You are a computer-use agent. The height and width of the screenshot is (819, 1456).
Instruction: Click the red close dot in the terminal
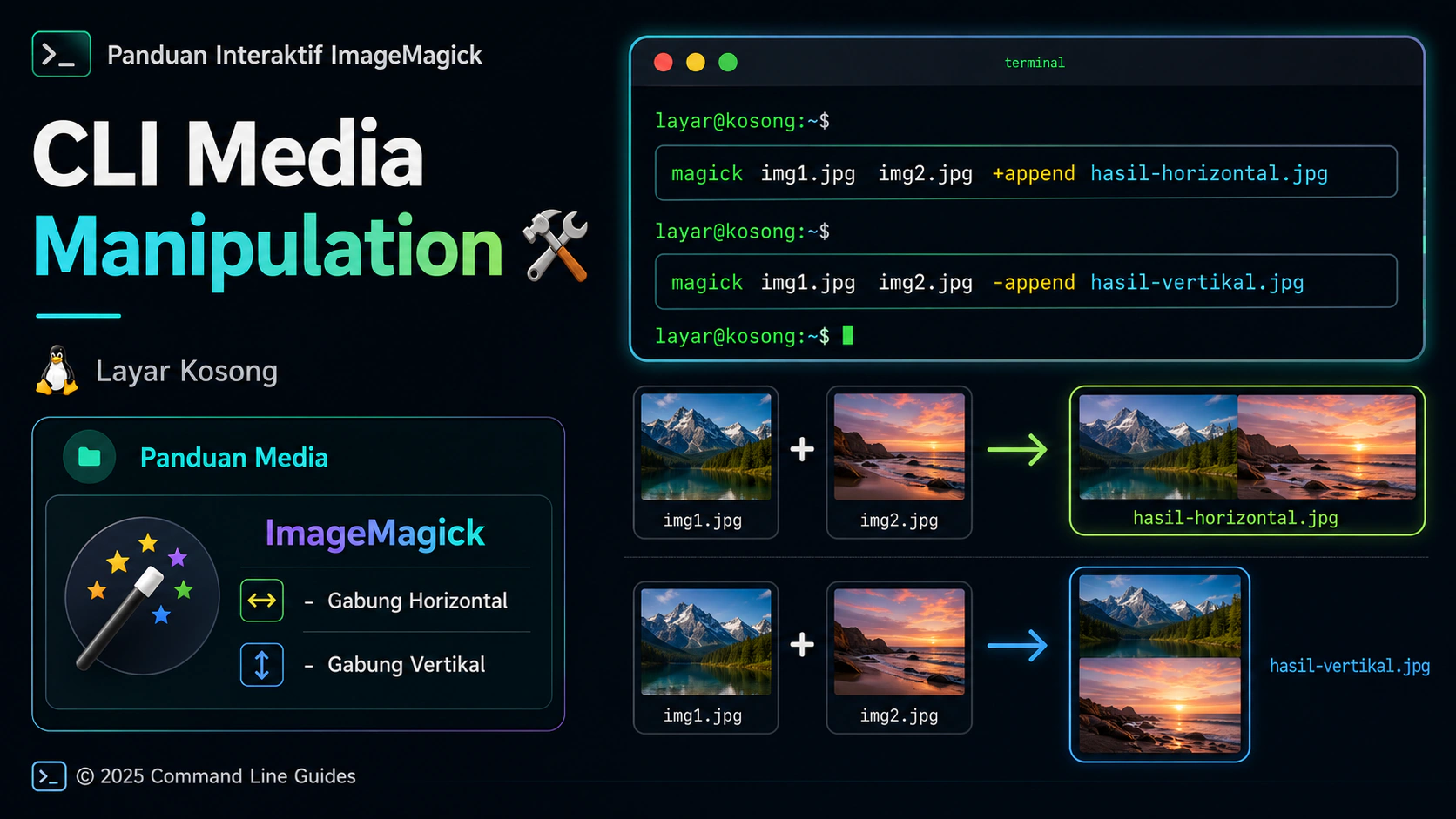click(664, 63)
